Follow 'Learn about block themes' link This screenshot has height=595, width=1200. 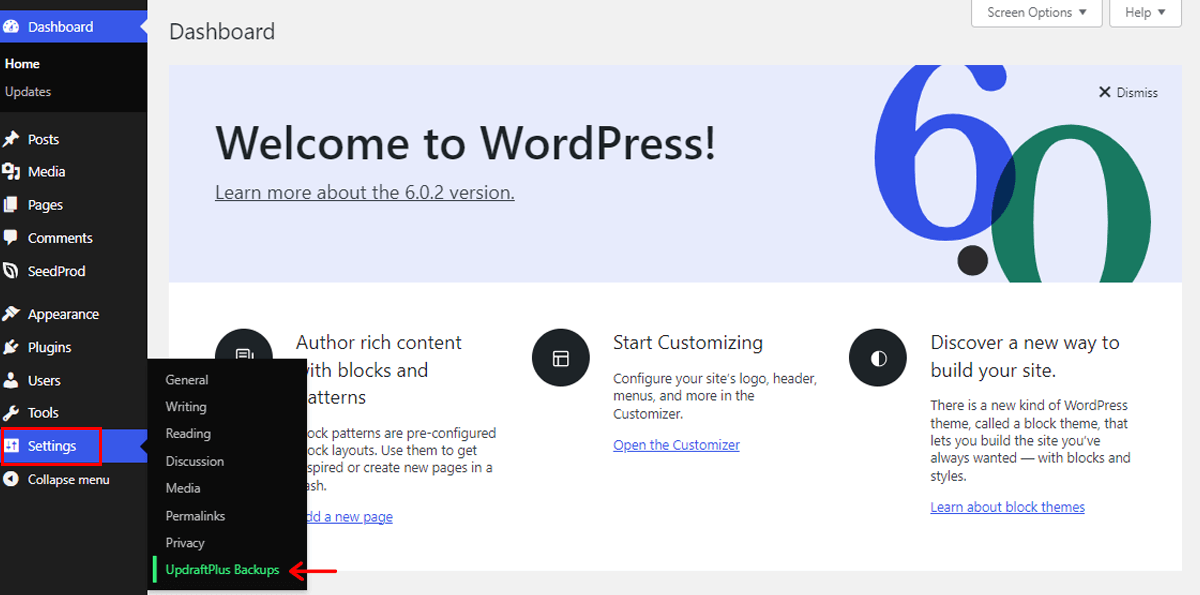(1007, 507)
